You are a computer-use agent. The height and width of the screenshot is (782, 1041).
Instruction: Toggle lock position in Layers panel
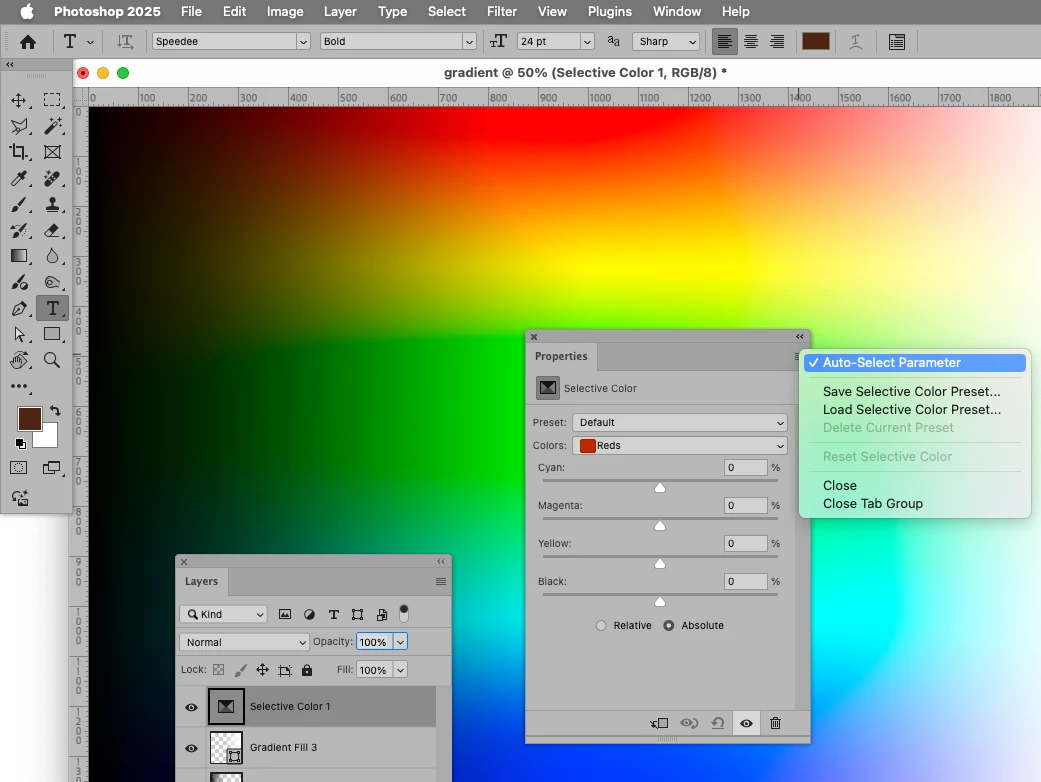[262, 670]
